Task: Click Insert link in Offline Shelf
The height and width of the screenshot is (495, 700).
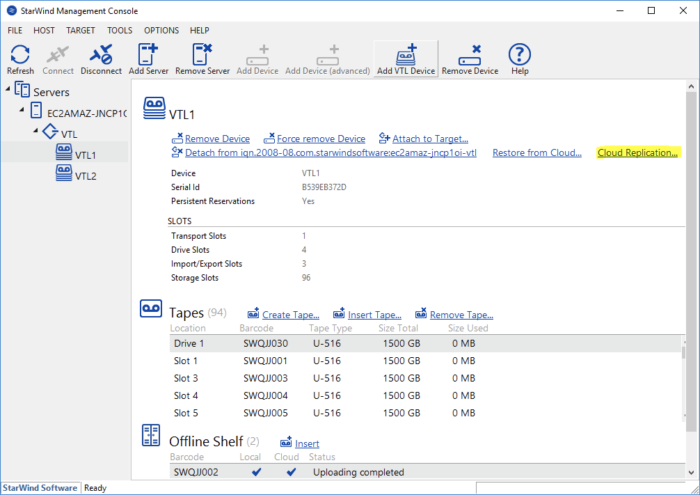Action: pyautogui.click(x=306, y=443)
